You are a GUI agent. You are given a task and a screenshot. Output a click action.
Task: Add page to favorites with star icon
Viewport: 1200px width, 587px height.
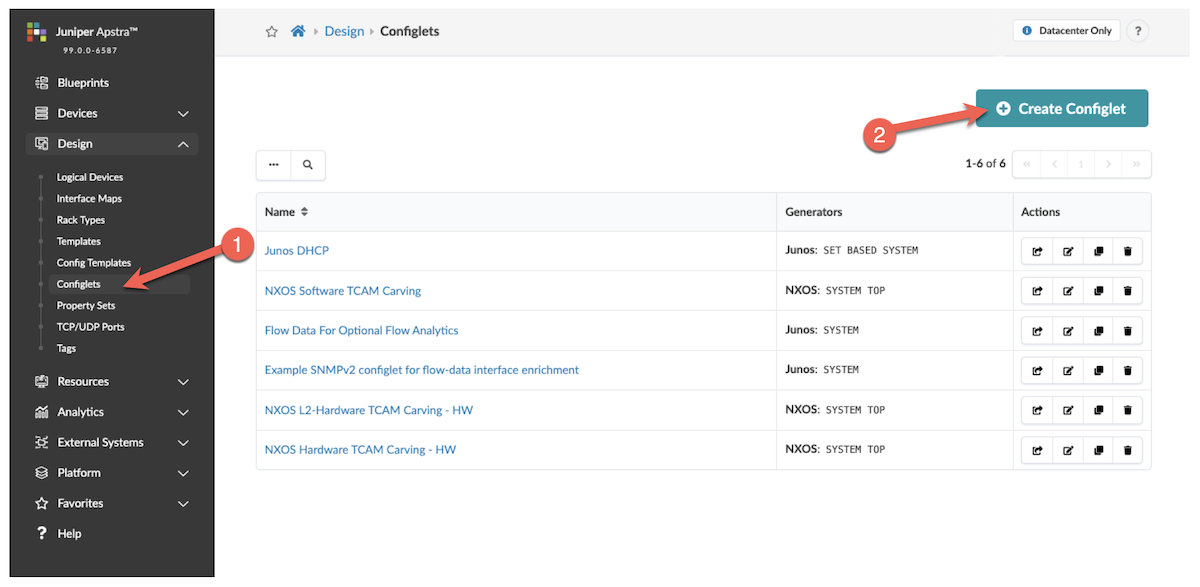pyautogui.click(x=271, y=31)
